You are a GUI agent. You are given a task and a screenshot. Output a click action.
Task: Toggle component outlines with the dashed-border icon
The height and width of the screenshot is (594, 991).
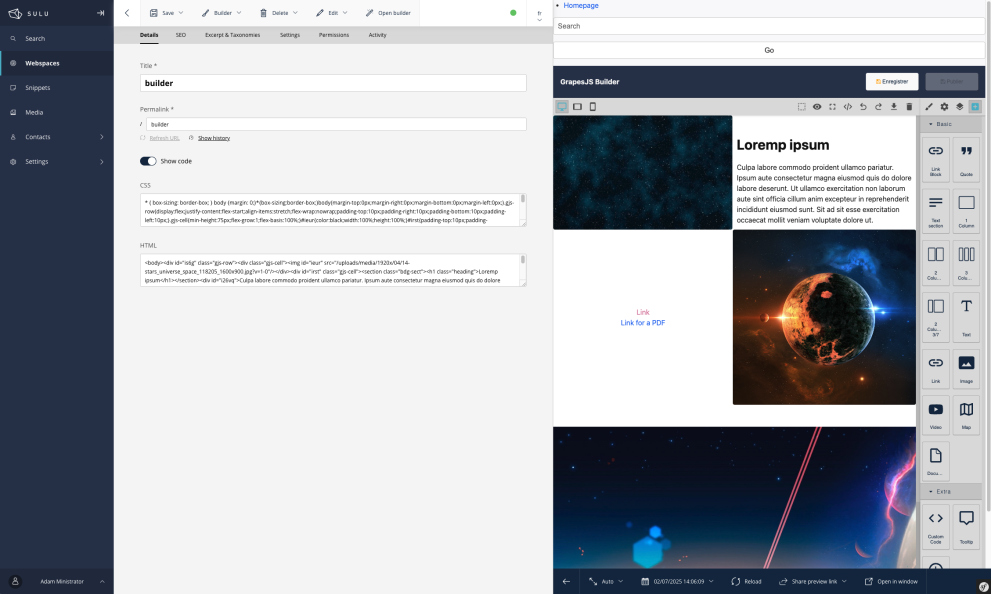click(802, 106)
